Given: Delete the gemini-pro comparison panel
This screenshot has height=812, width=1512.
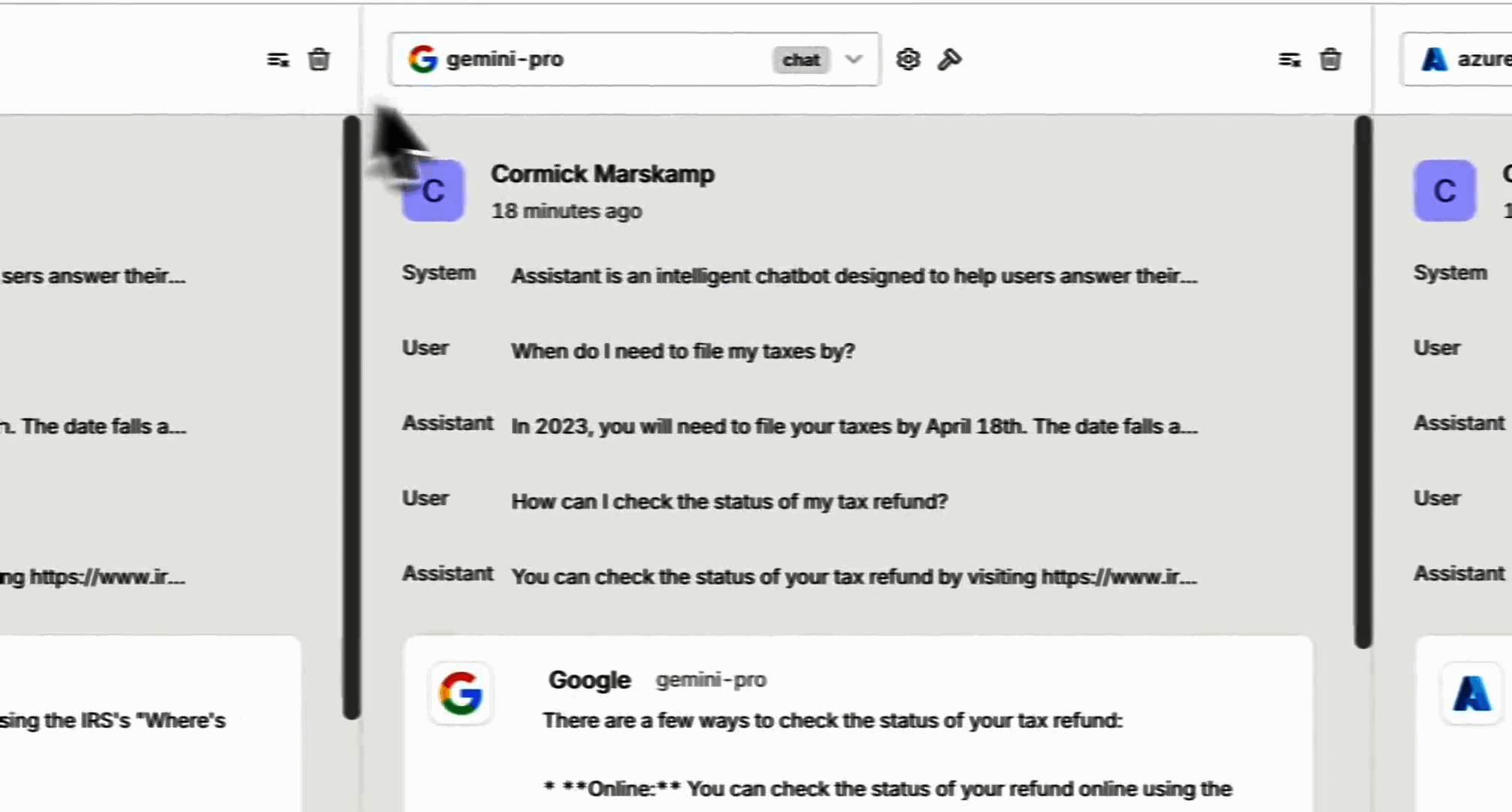Looking at the screenshot, I should [x=1330, y=59].
